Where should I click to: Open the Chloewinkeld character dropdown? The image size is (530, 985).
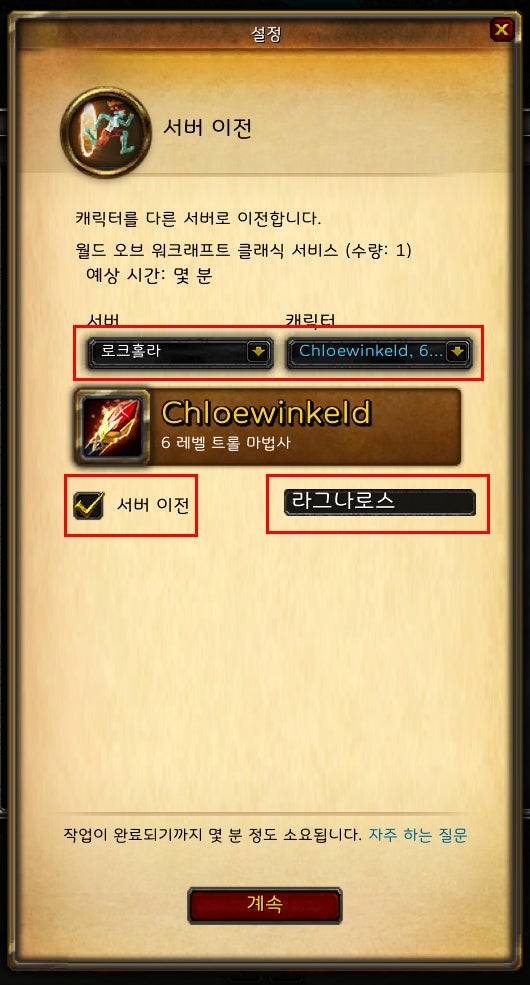click(379, 352)
